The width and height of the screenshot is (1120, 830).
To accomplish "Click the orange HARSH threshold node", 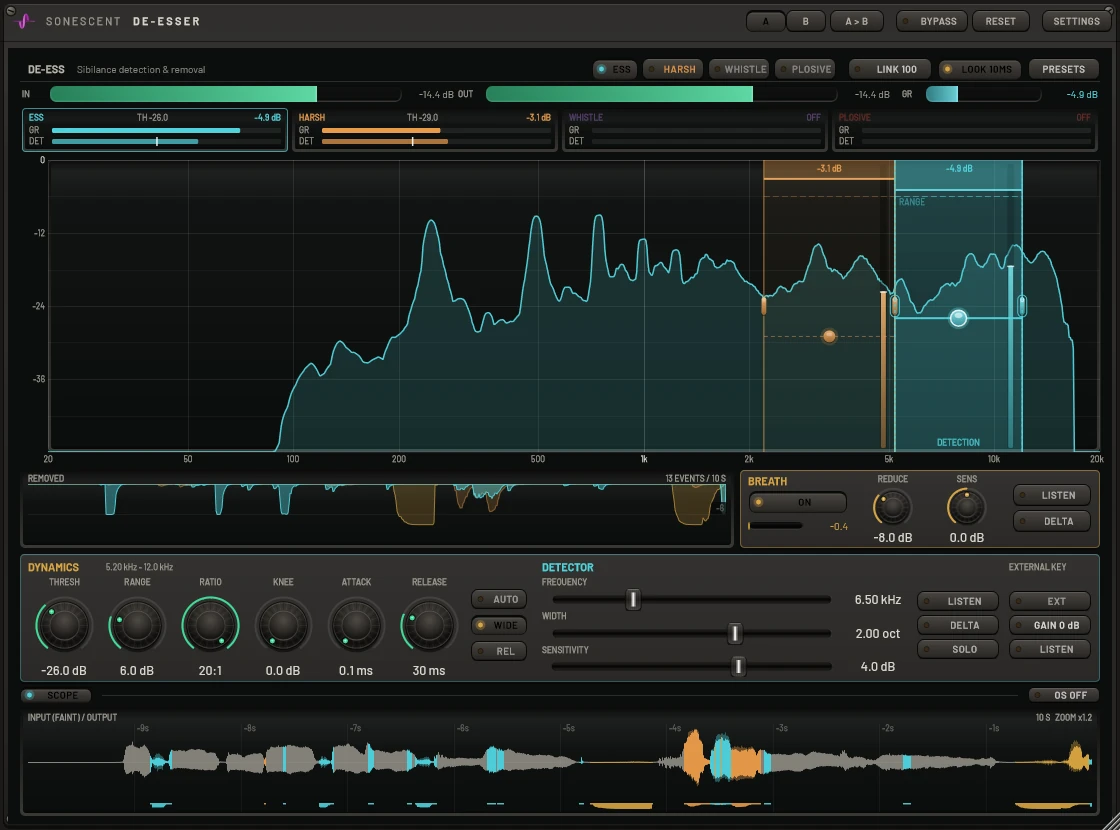I will pyautogui.click(x=829, y=336).
